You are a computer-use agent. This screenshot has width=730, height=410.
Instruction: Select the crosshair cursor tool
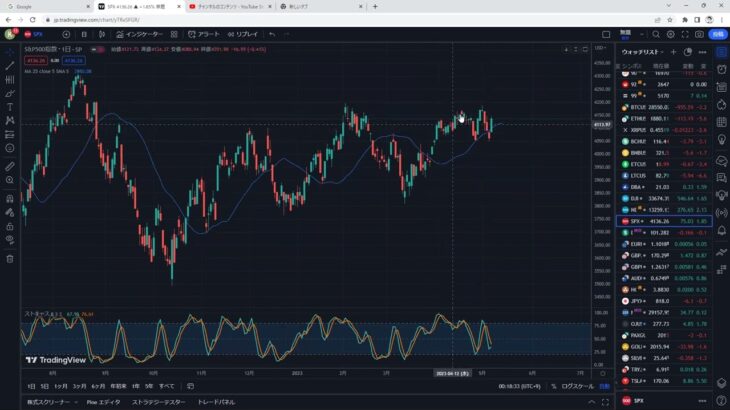point(10,52)
